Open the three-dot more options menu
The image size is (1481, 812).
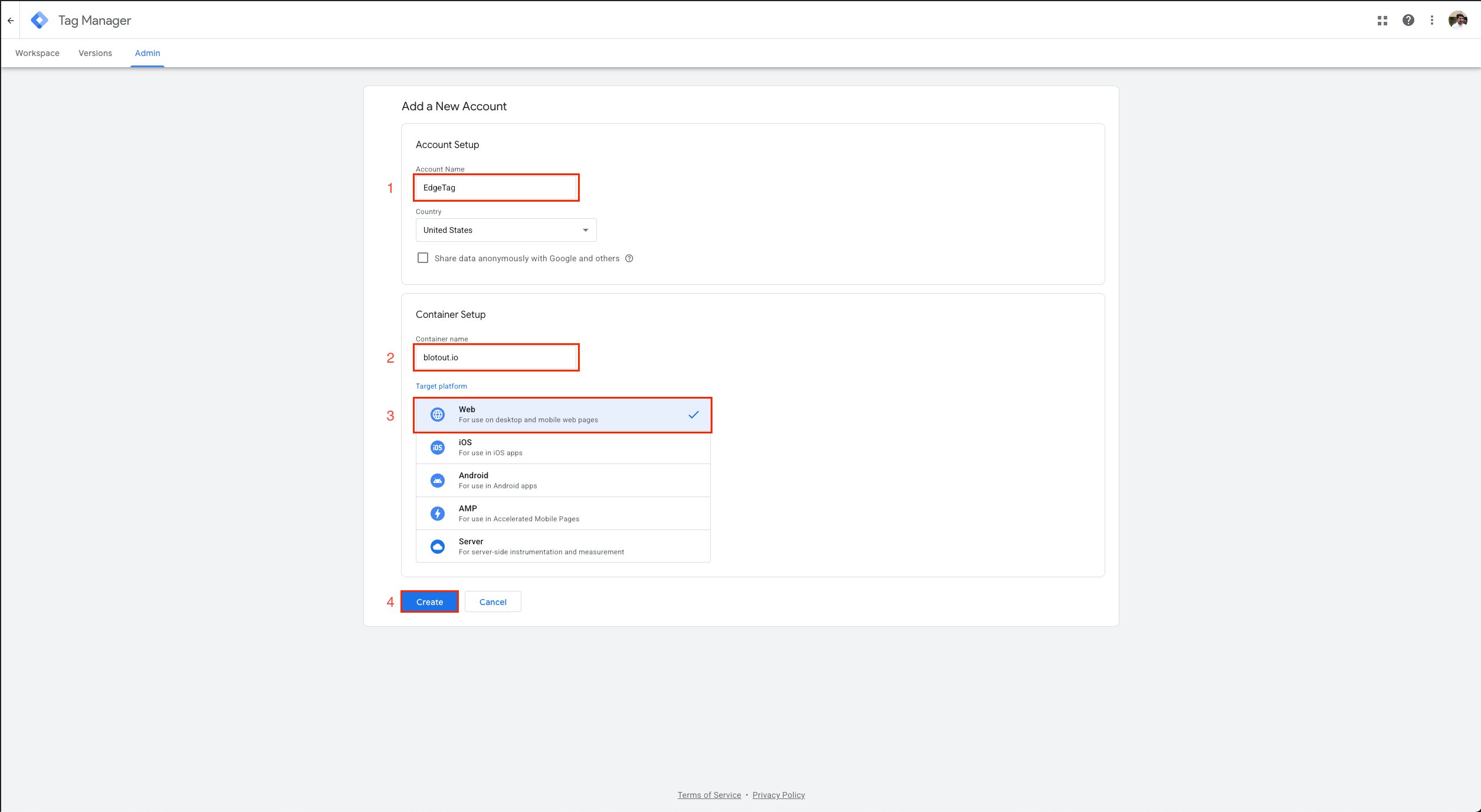(x=1431, y=21)
